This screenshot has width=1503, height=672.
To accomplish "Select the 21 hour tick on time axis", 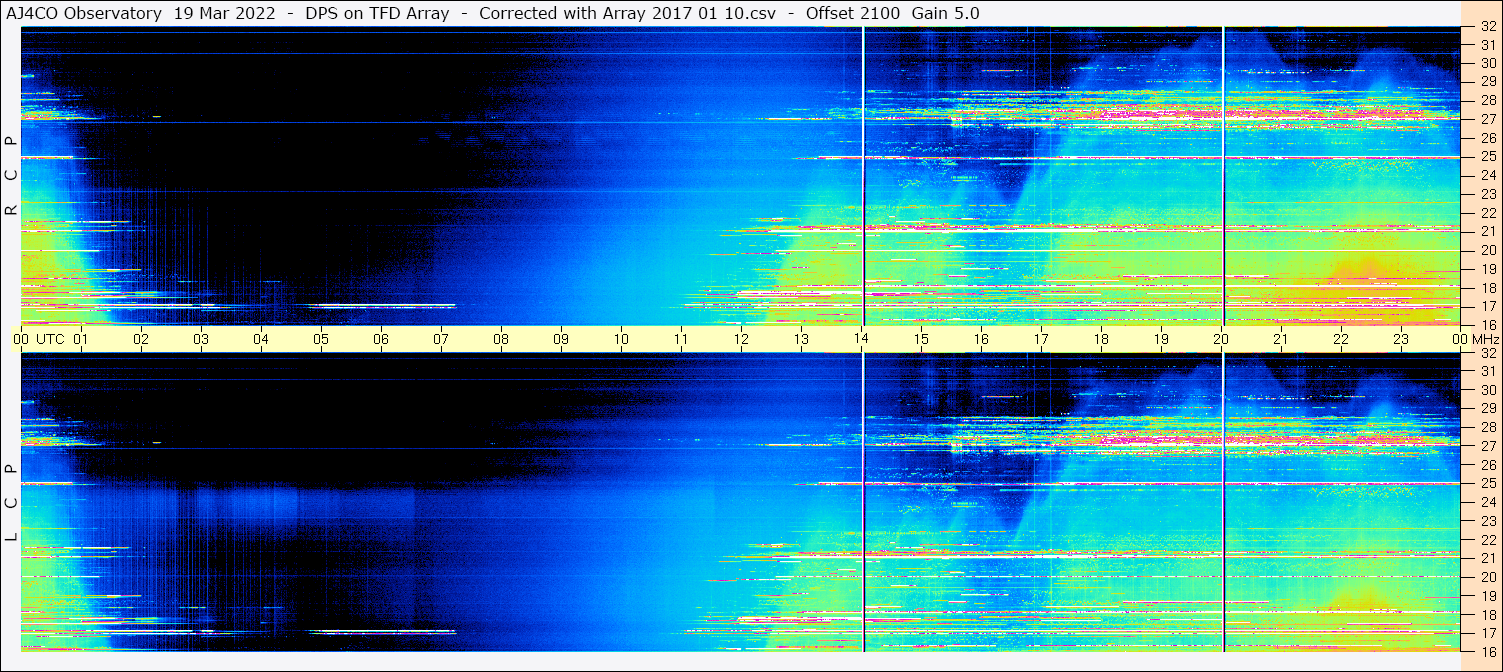I will click(1281, 339).
